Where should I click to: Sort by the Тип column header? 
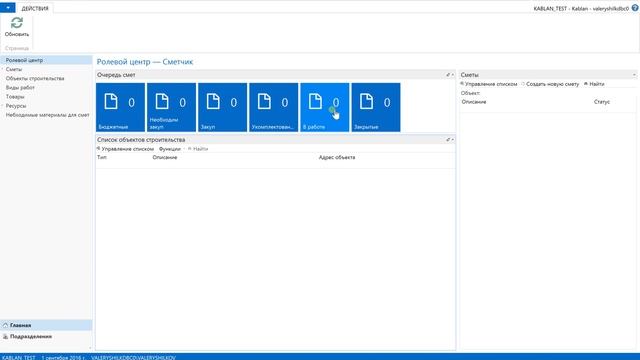coord(102,158)
